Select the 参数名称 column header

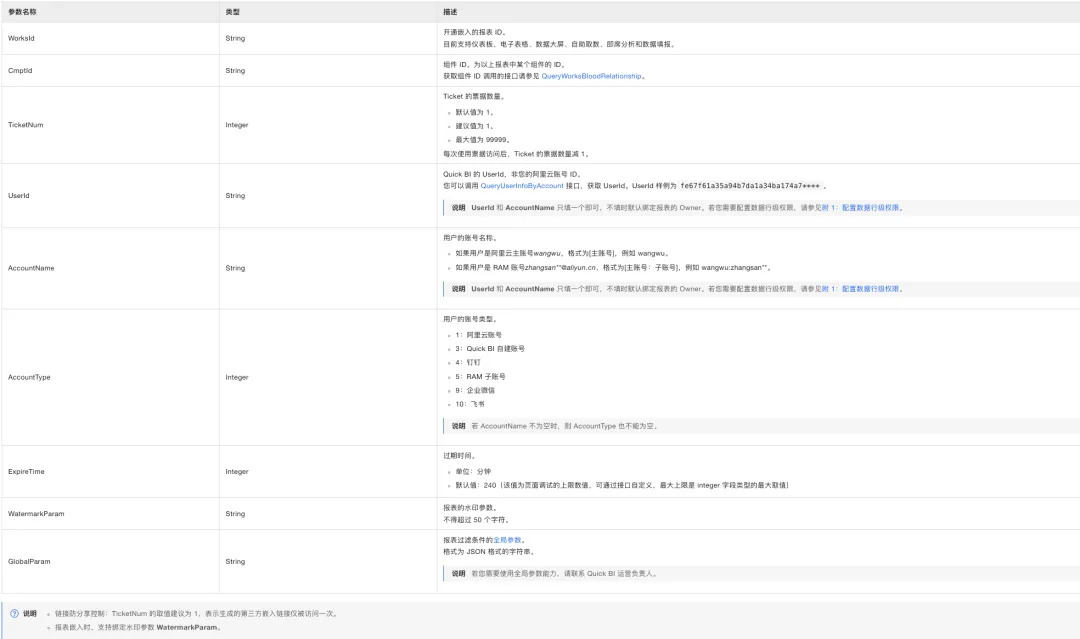click(22, 12)
